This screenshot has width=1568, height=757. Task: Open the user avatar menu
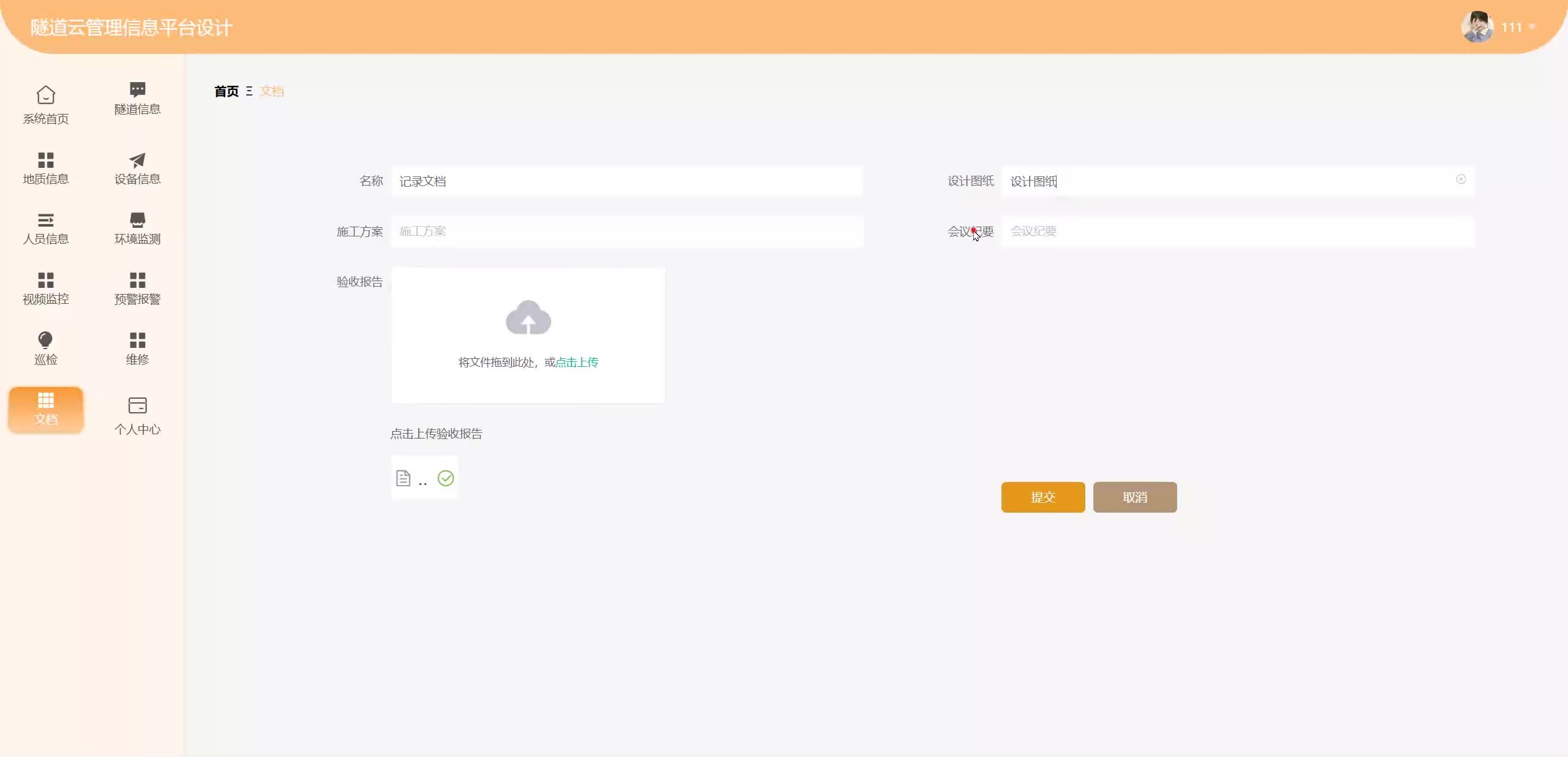(1477, 27)
